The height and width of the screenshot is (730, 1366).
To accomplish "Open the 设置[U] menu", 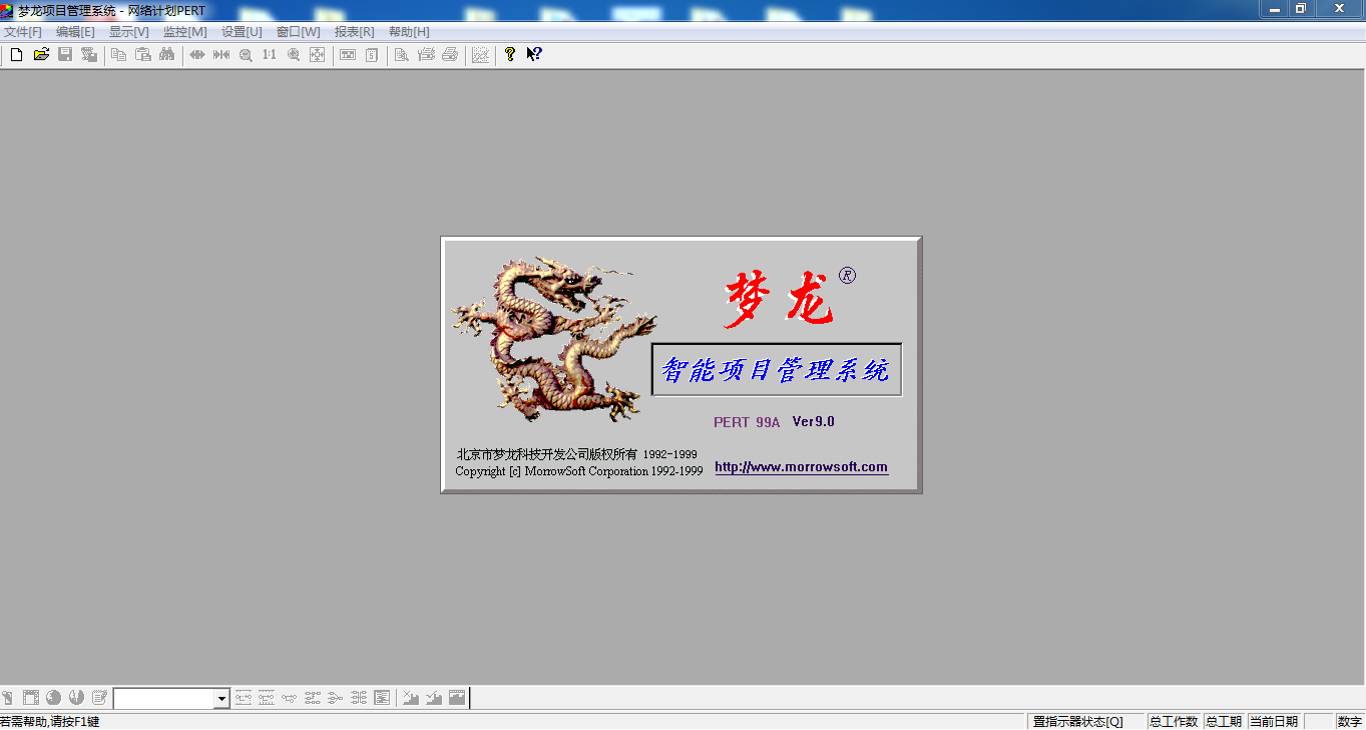I will tap(242, 32).
